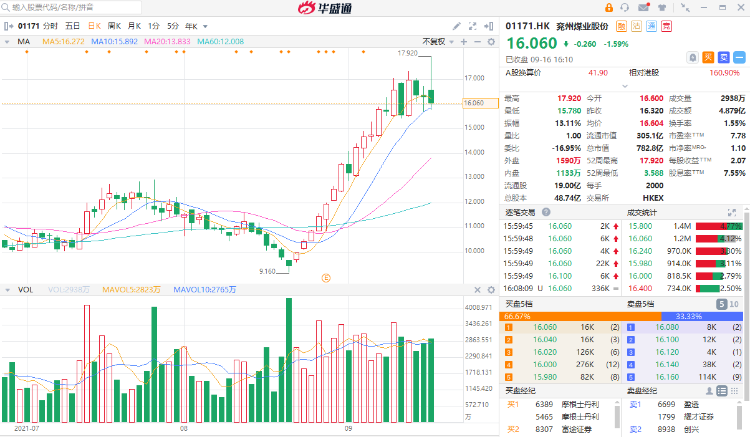Screen dimensions: 750x437
Task: Expand quote details chevron below A股换算价
Action: (x=625, y=86)
